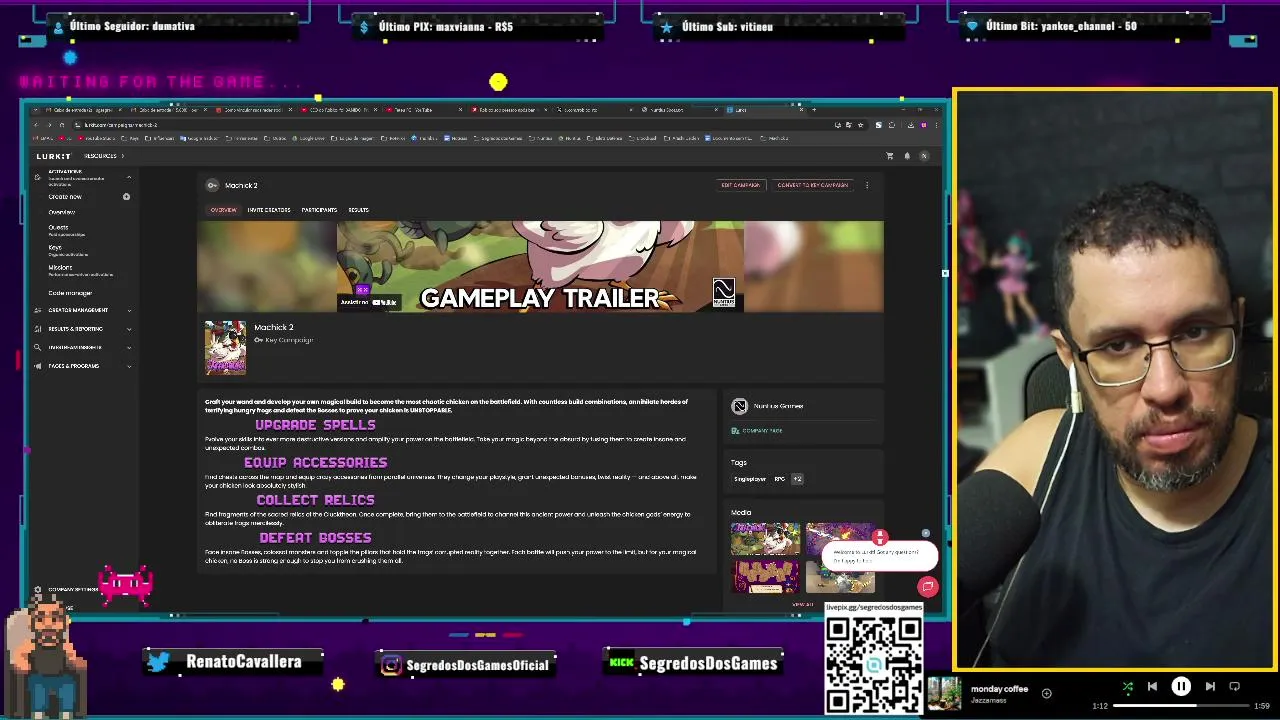Click the browser back arrow
The width and height of the screenshot is (1280, 720).
[x=36, y=125]
